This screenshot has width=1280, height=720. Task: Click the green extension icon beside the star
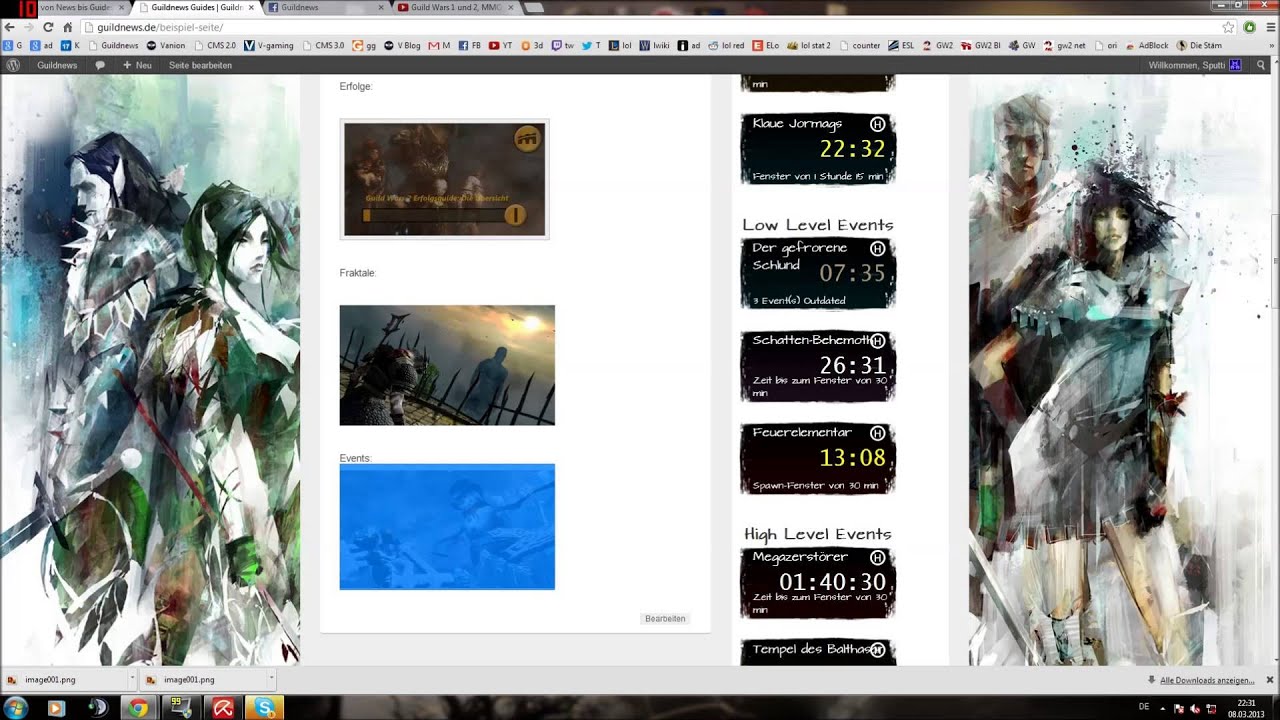pos(1249,27)
